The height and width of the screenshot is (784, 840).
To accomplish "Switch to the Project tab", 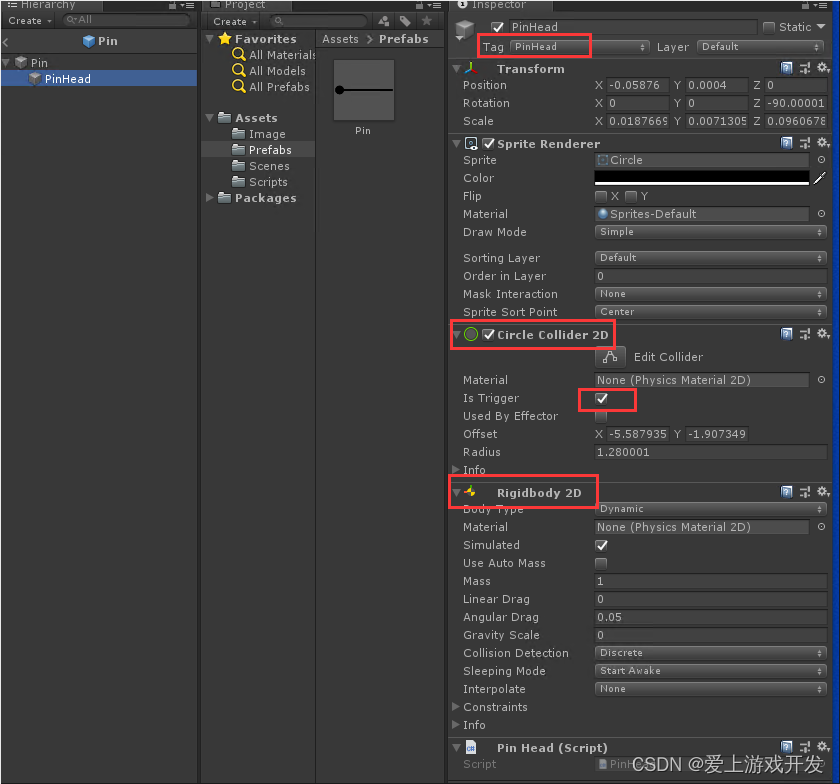I will coord(245,5).
